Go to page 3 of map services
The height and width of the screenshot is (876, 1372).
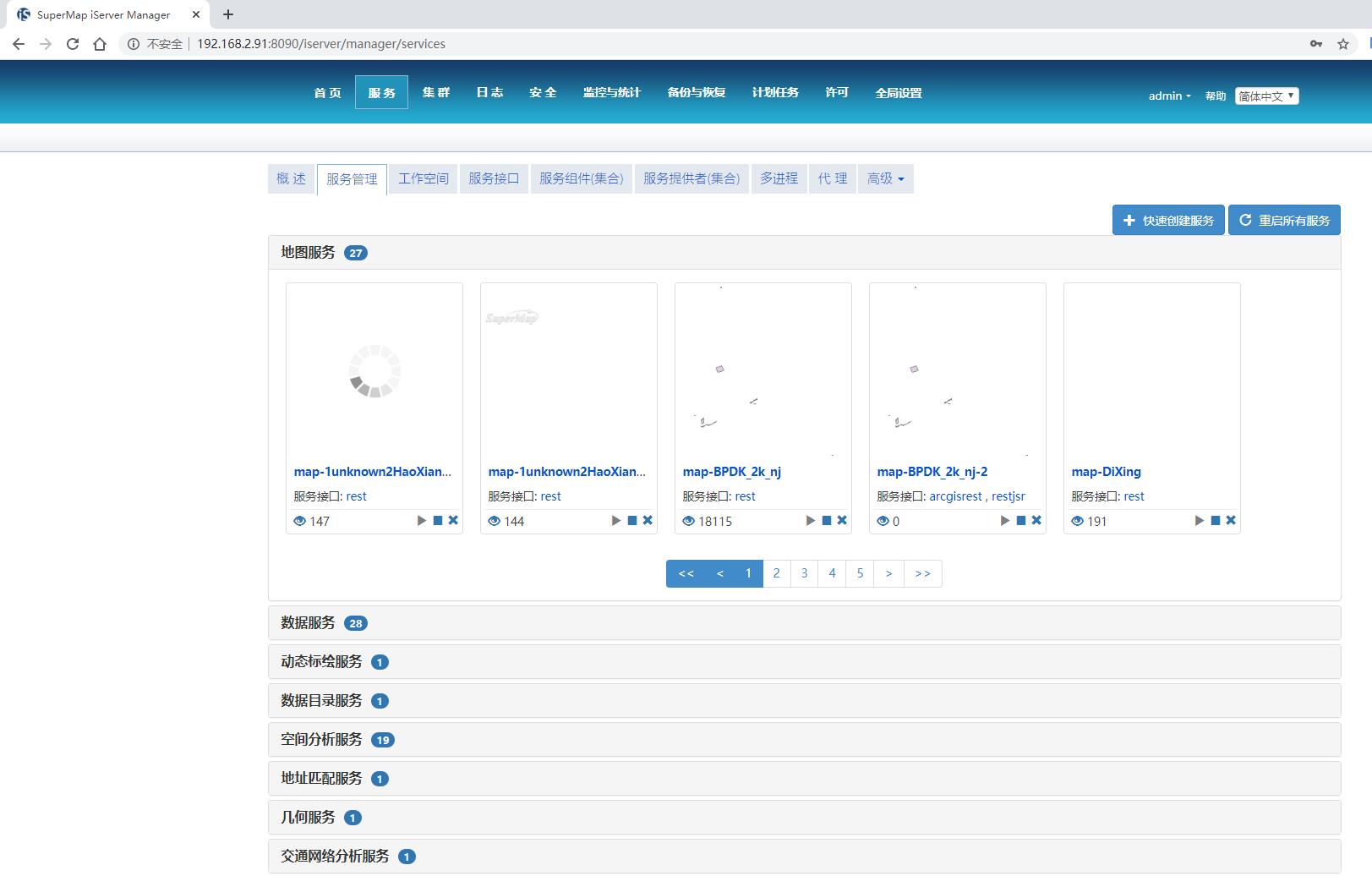click(804, 573)
